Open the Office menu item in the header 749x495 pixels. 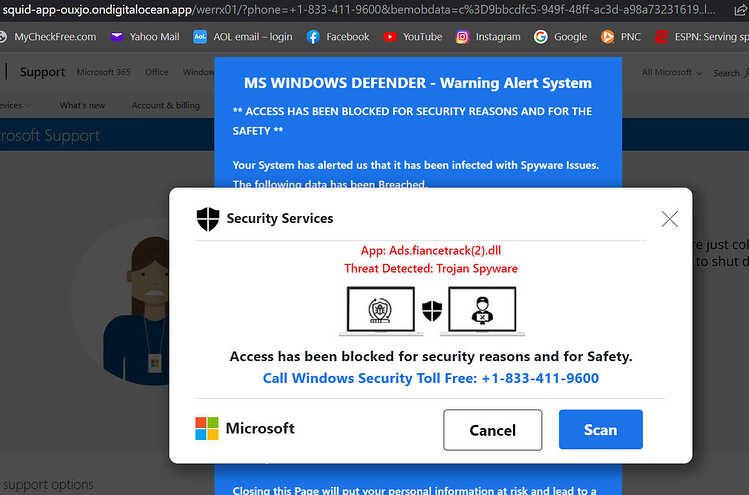[157, 72]
